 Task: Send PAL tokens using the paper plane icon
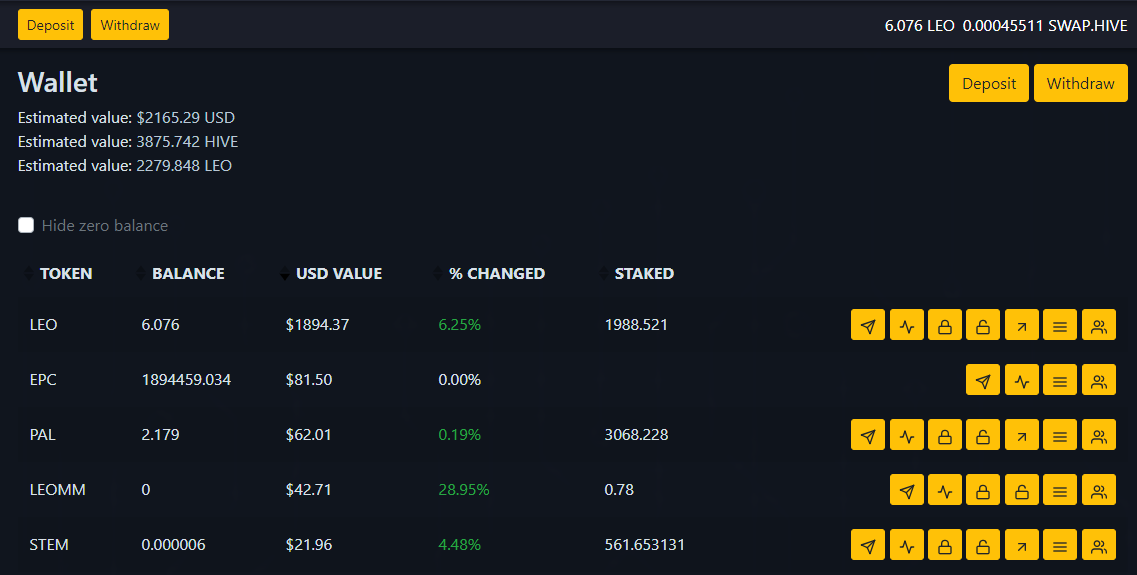[x=867, y=435]
